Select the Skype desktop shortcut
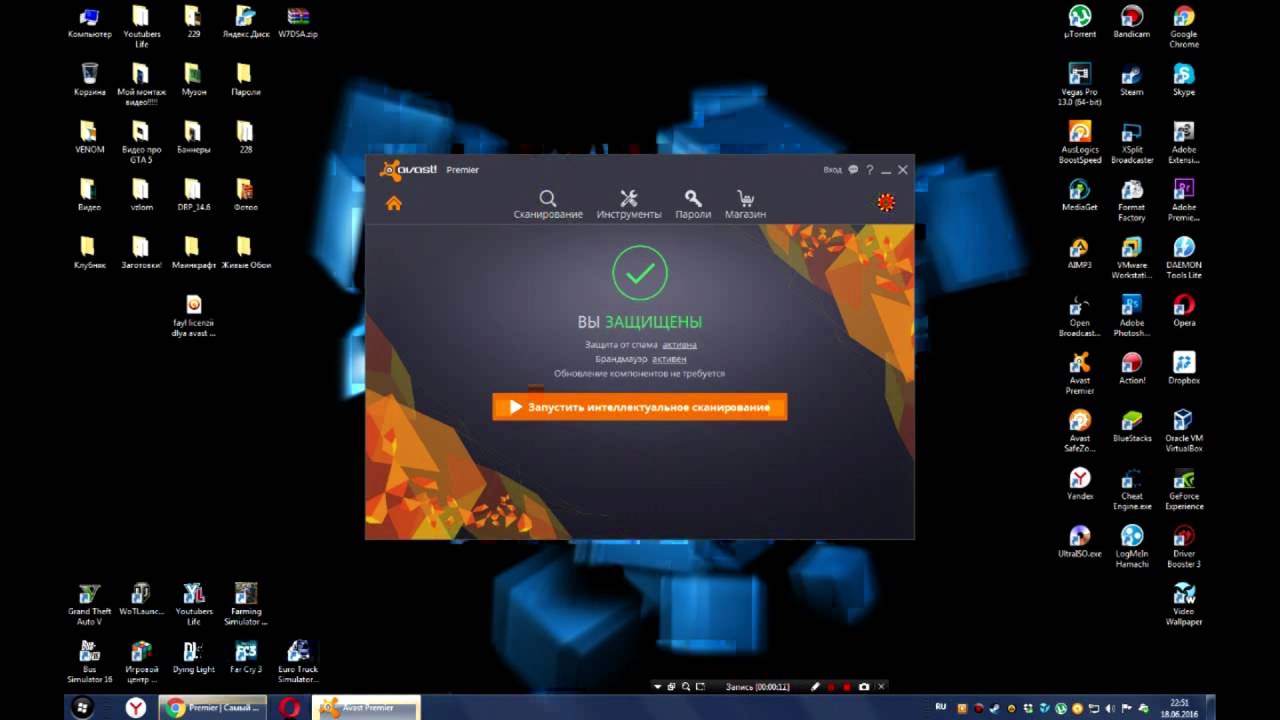Viewport: 1280px width, 720px height. (x=1183, y=80)
